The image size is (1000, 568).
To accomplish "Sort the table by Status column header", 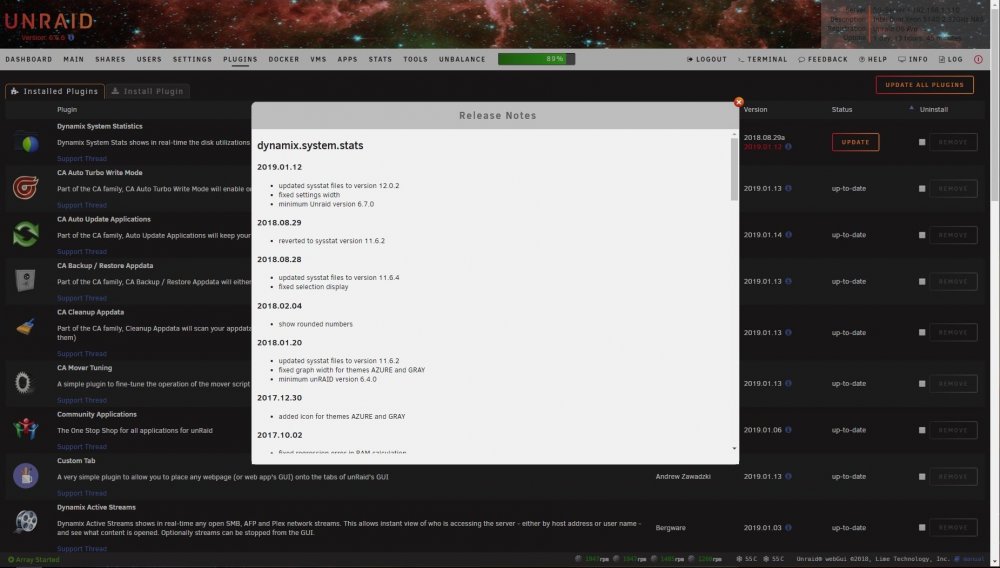I will click(842, 110).
